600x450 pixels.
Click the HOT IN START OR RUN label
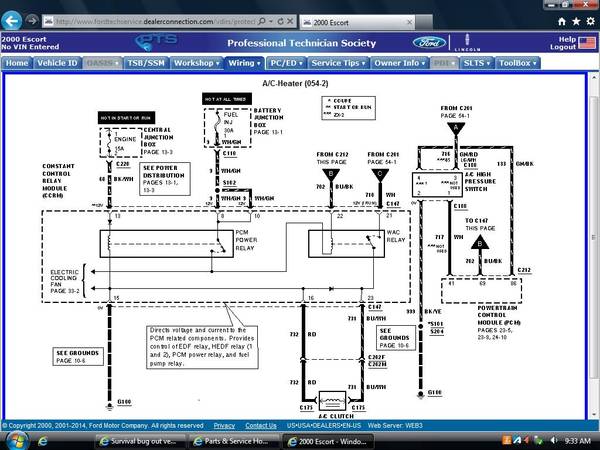click(x=126, y=118)
